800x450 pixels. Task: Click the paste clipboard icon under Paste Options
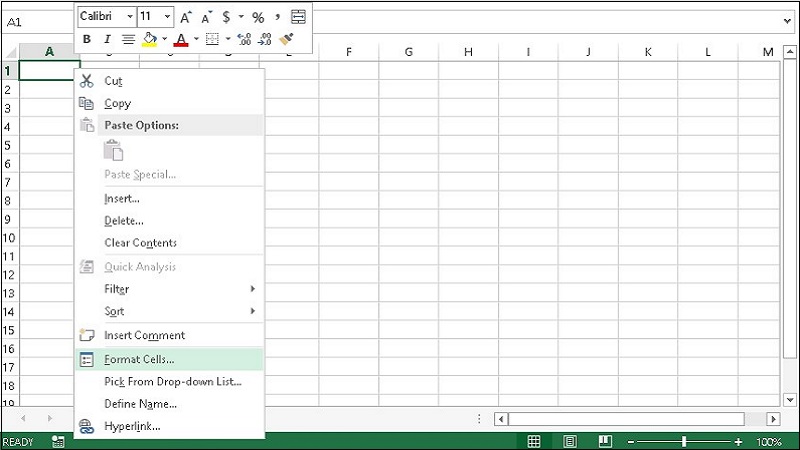113,151
